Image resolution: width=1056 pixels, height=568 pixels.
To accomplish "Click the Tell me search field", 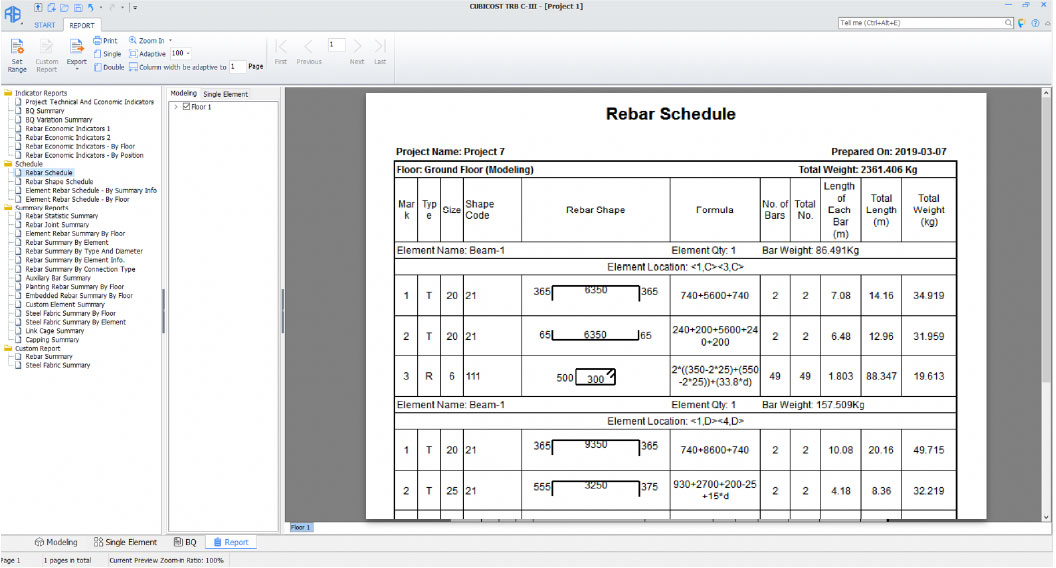I will tap(920, 22).
